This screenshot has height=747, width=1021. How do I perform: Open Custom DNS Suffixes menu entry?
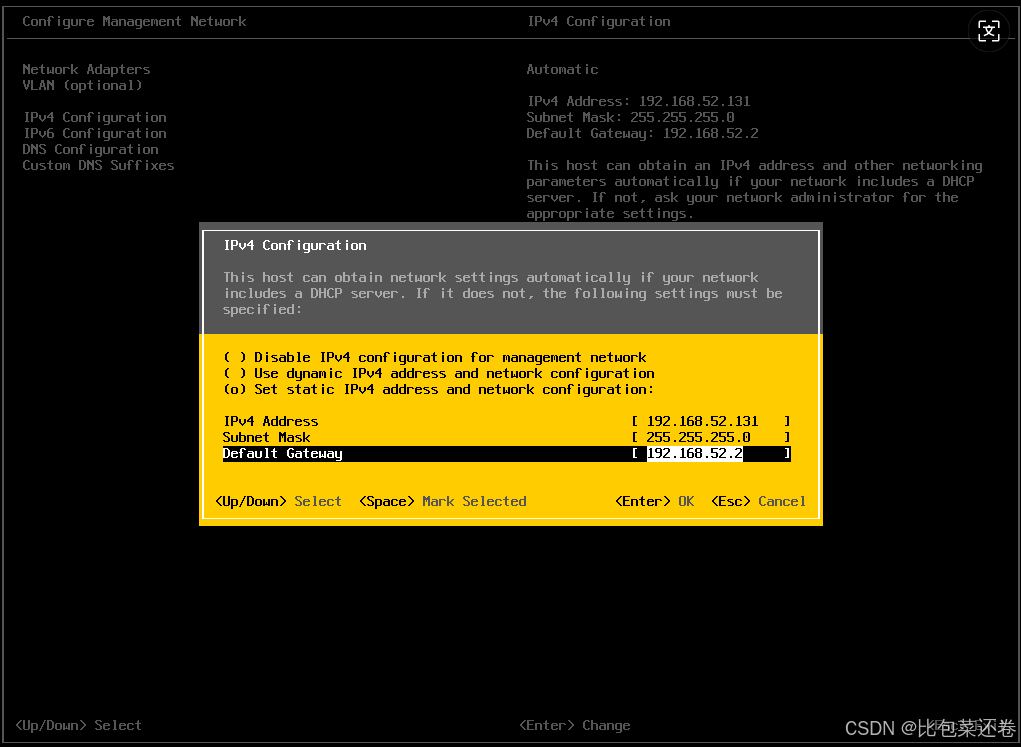[98, 165]
